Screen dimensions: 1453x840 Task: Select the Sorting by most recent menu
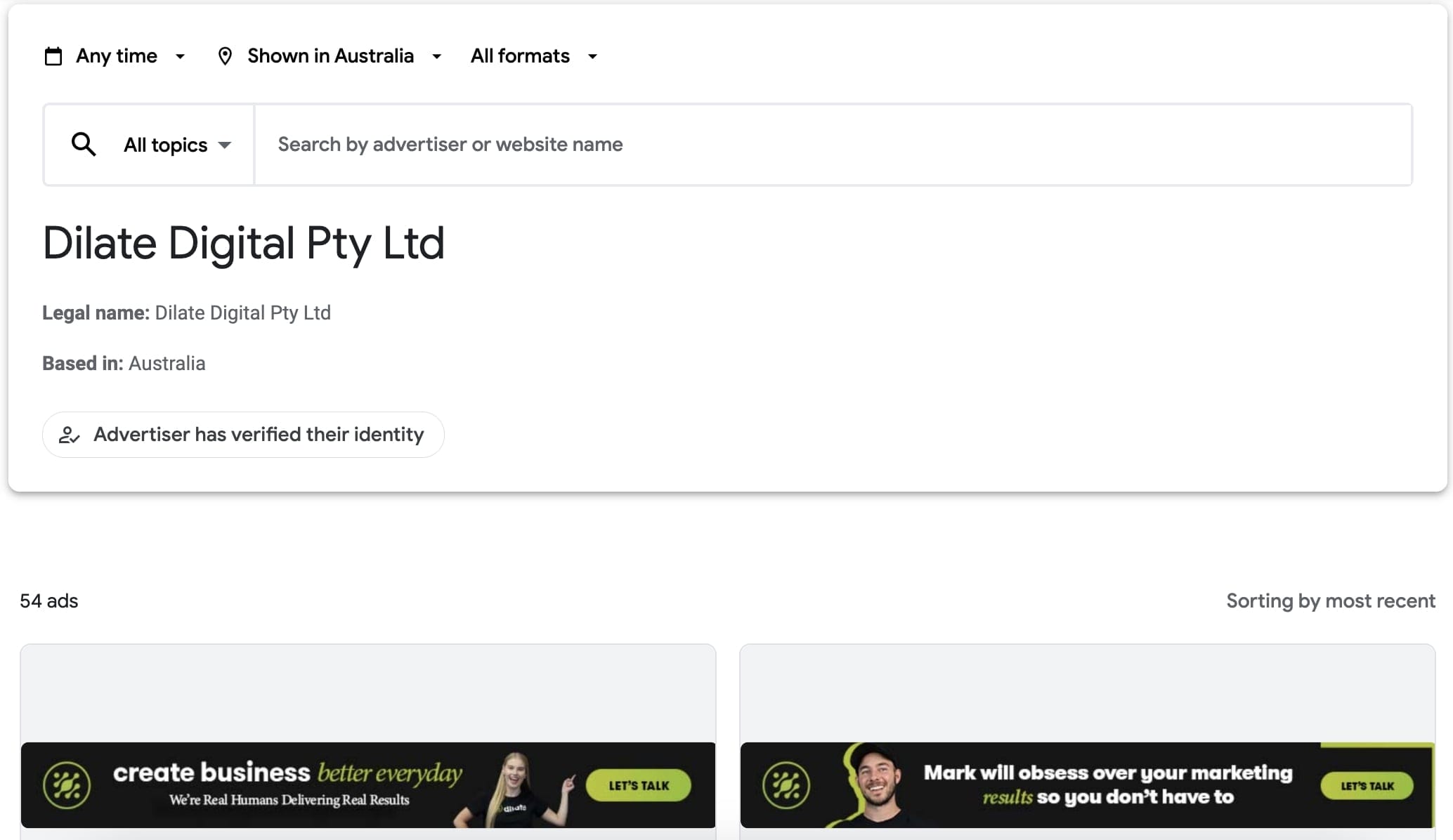coord(1330,600)
